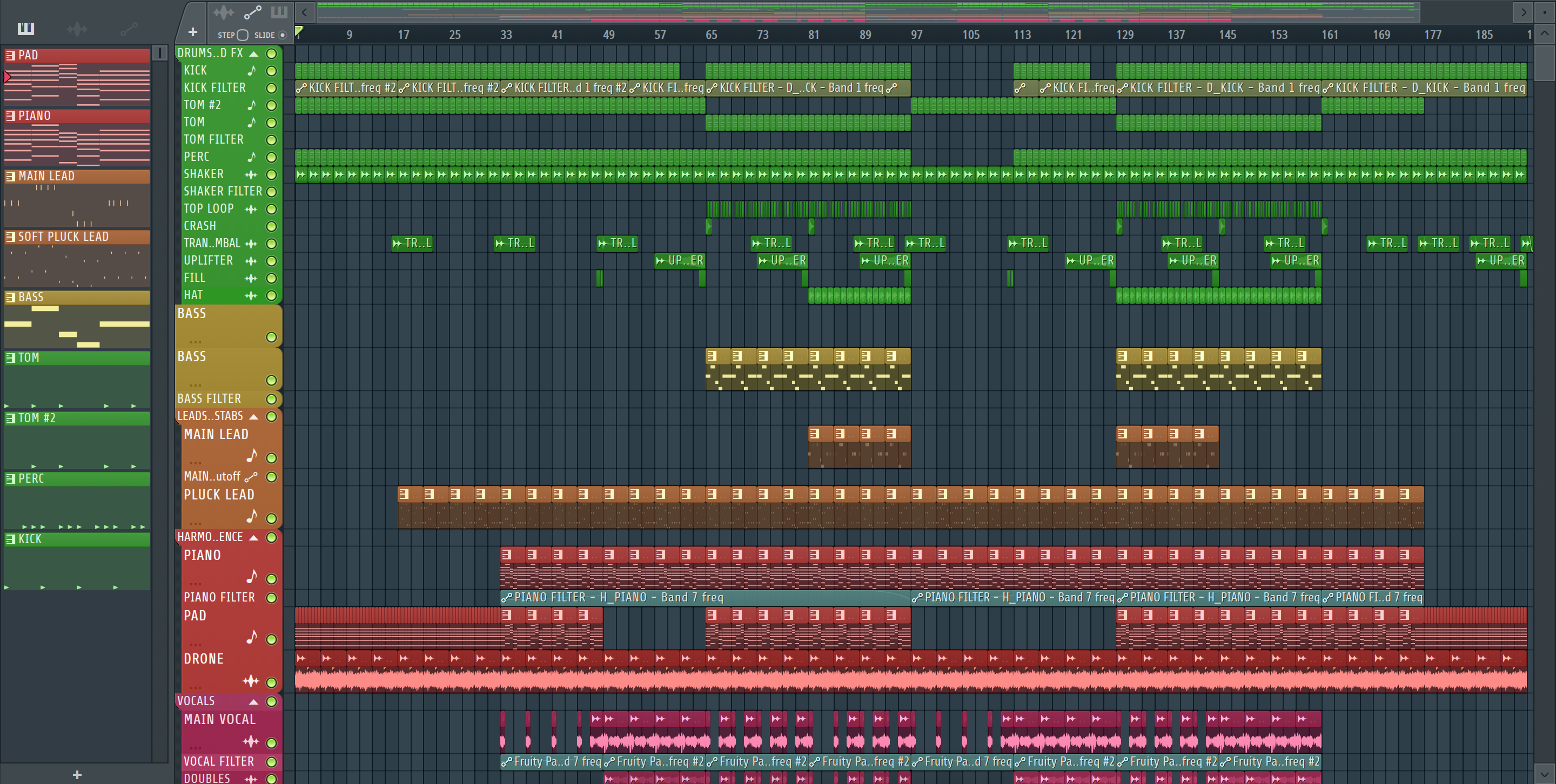Enable the STEP editing mode checkbox
The height and width of the screenshot is (784, 1556).
tap(243, 35)
